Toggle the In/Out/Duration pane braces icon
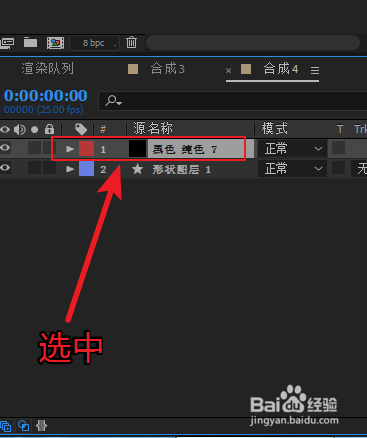 (42, 426)
